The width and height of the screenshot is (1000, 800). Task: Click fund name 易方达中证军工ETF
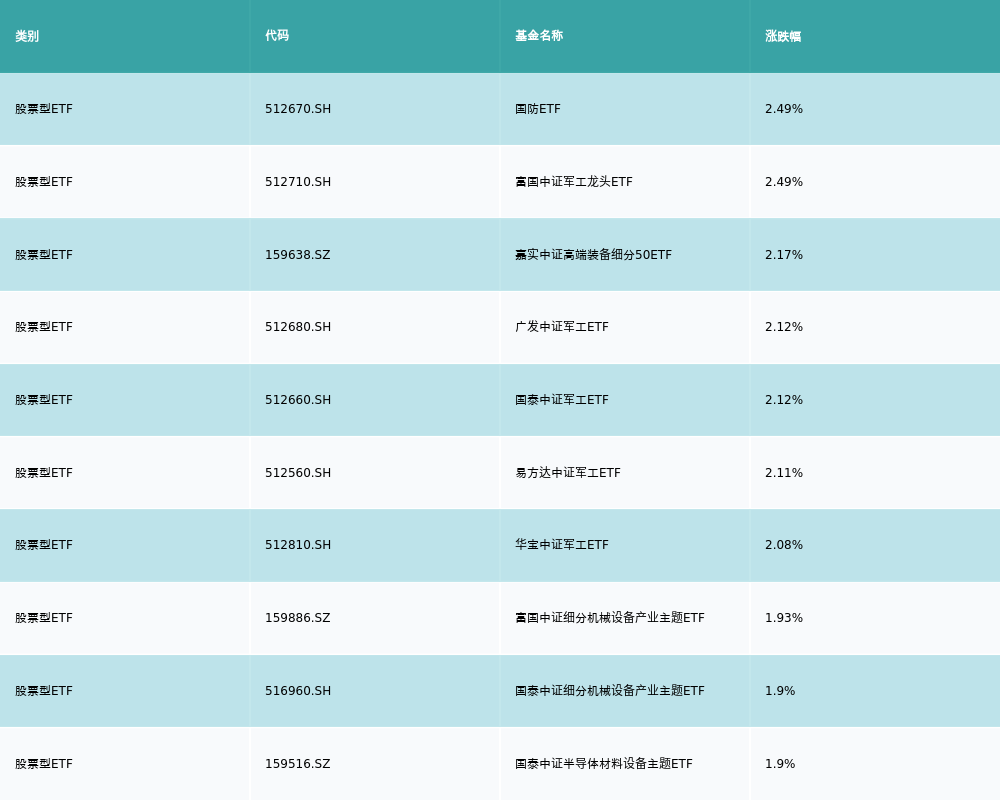pos(568,473)
